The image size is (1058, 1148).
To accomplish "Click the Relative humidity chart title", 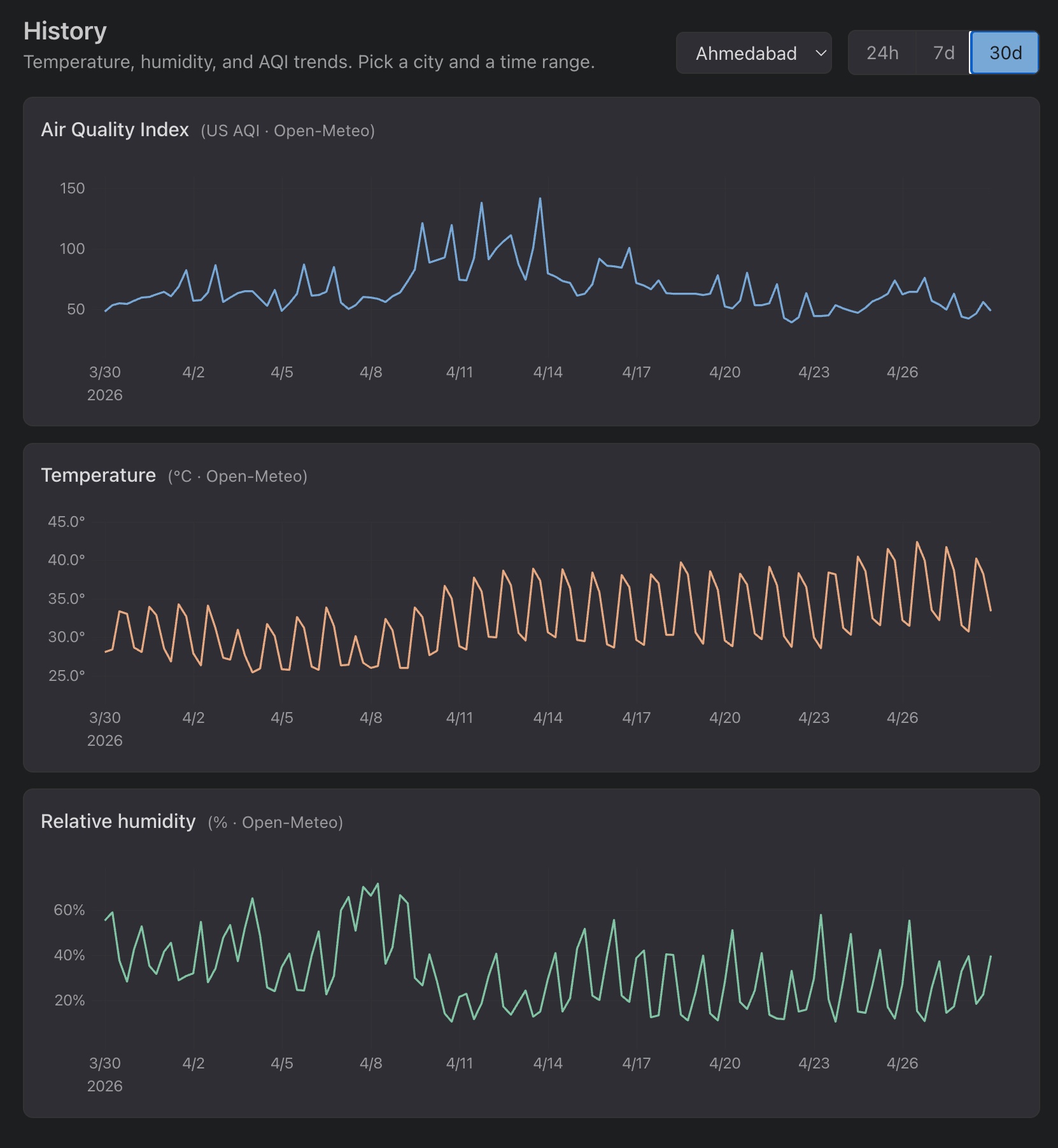I will point(118,822).
